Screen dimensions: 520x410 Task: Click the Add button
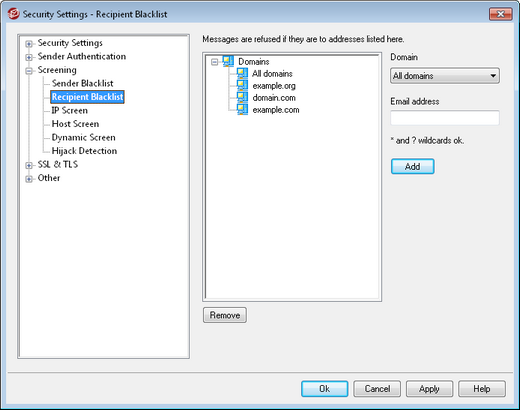click(x=412, y=166)
